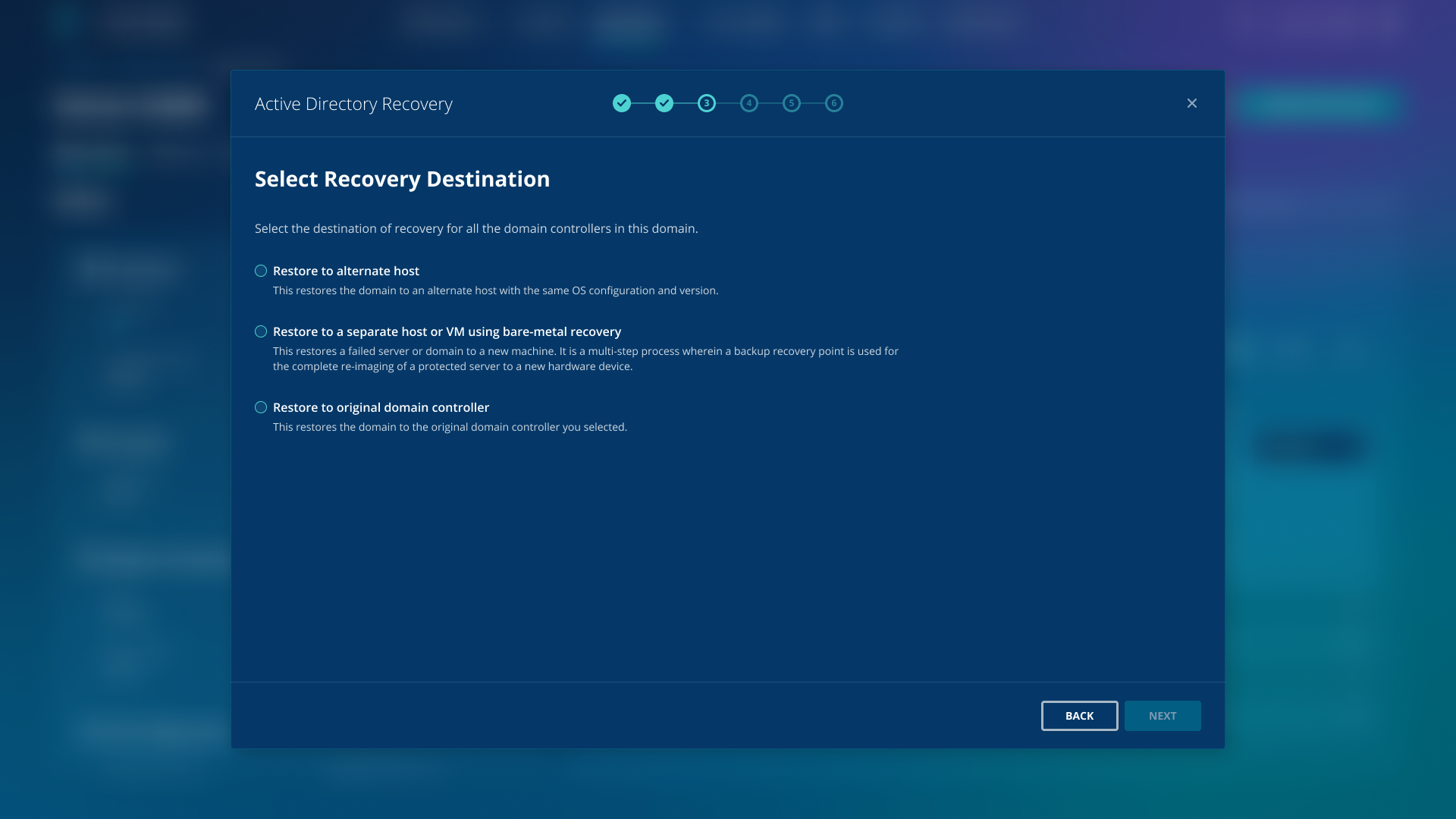
Task: Click the BACK button
Action: click(x=1079, y=716)
